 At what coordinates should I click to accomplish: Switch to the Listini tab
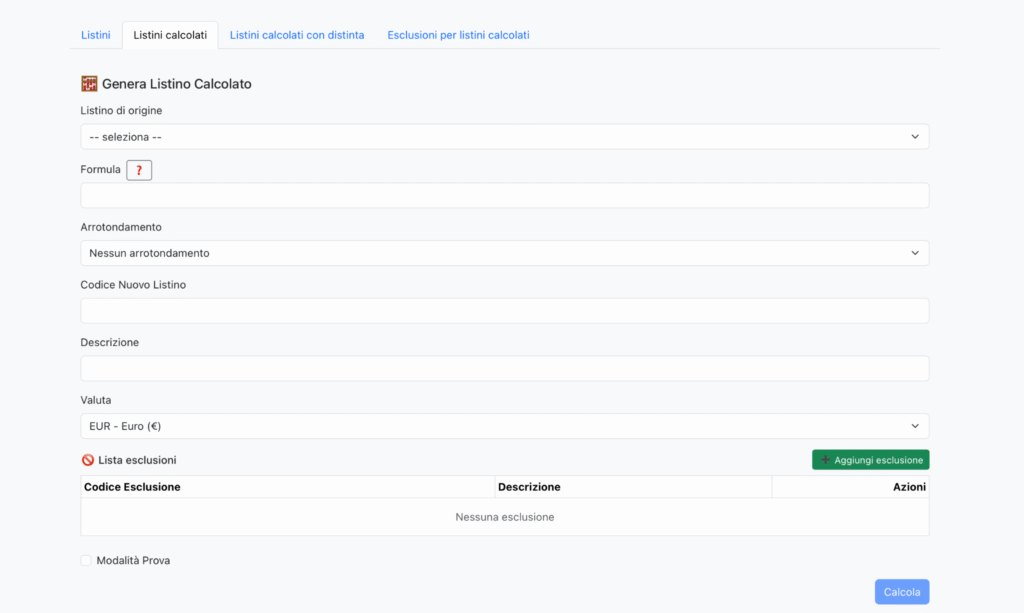pos(95,35)
